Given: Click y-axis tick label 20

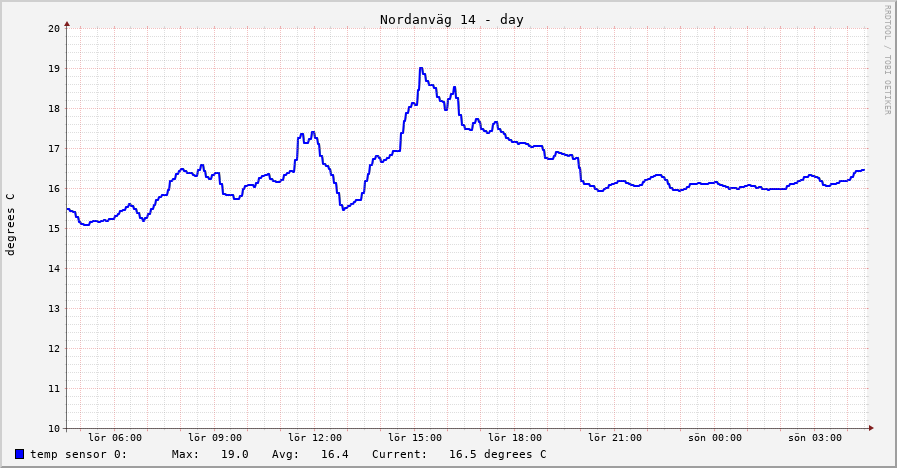Looking at the screenshot, I should 54,29.
